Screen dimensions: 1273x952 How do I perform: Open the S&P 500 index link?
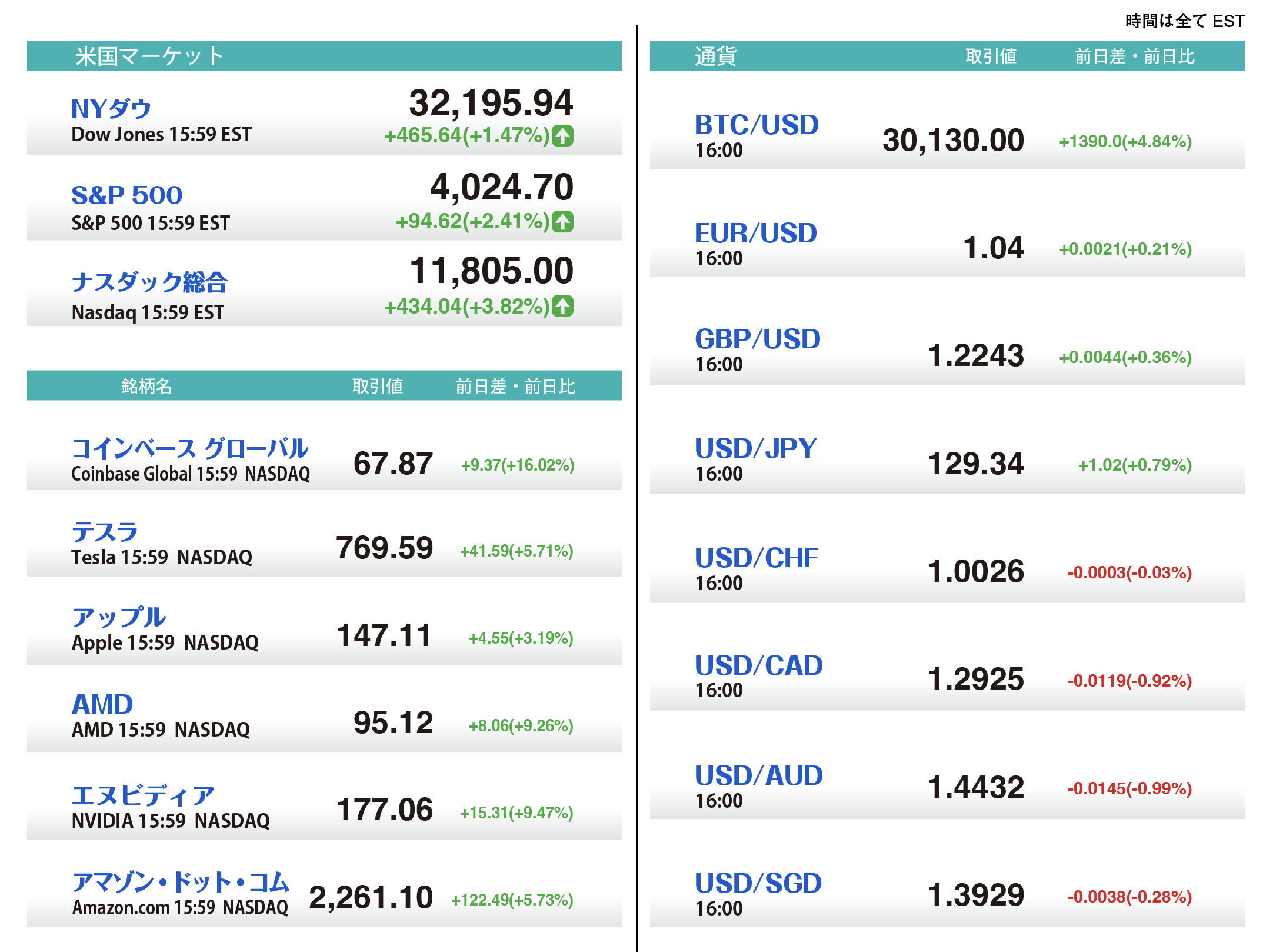tap(127, 195)
